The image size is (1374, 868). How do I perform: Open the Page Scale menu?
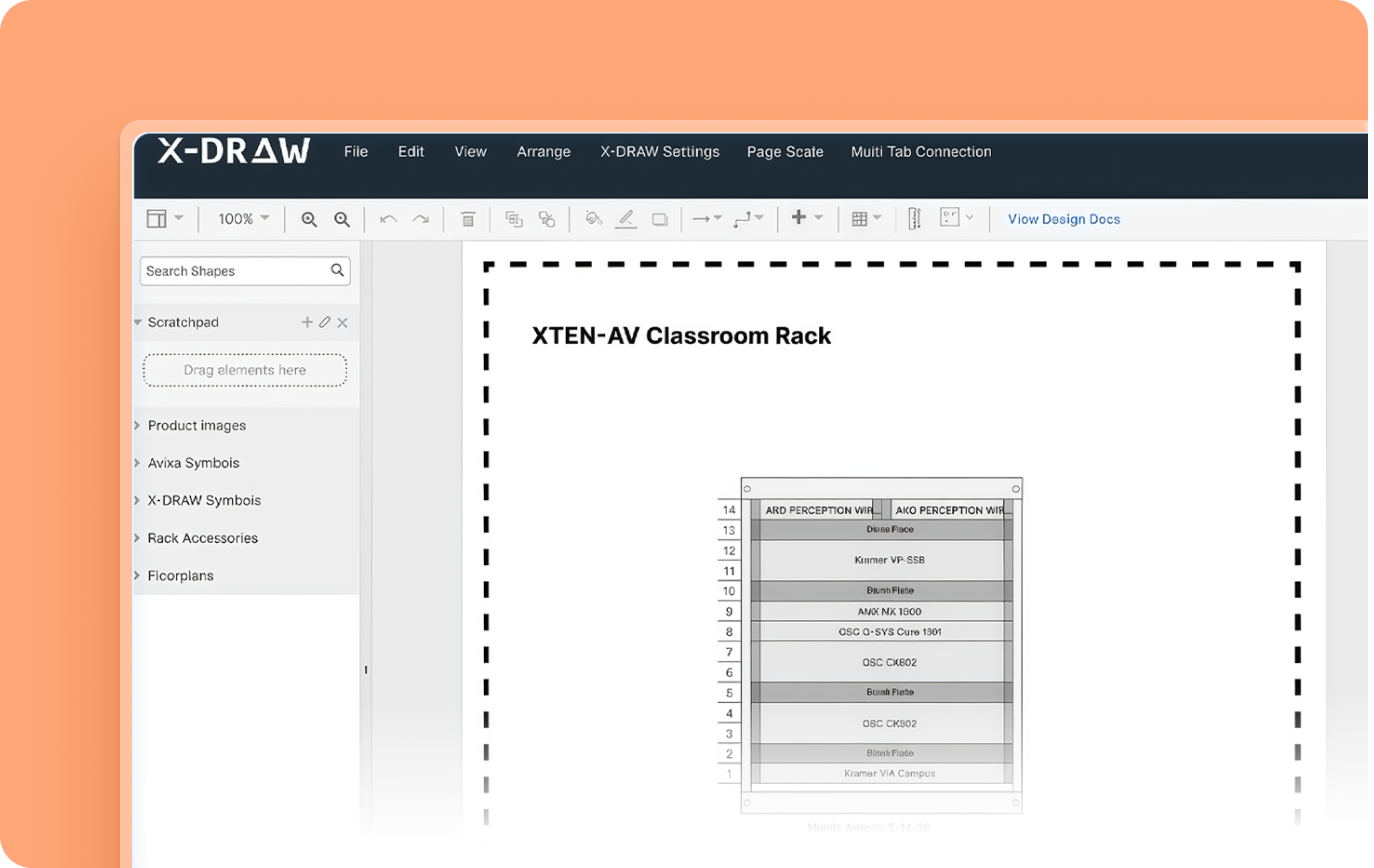click(785, 152)
